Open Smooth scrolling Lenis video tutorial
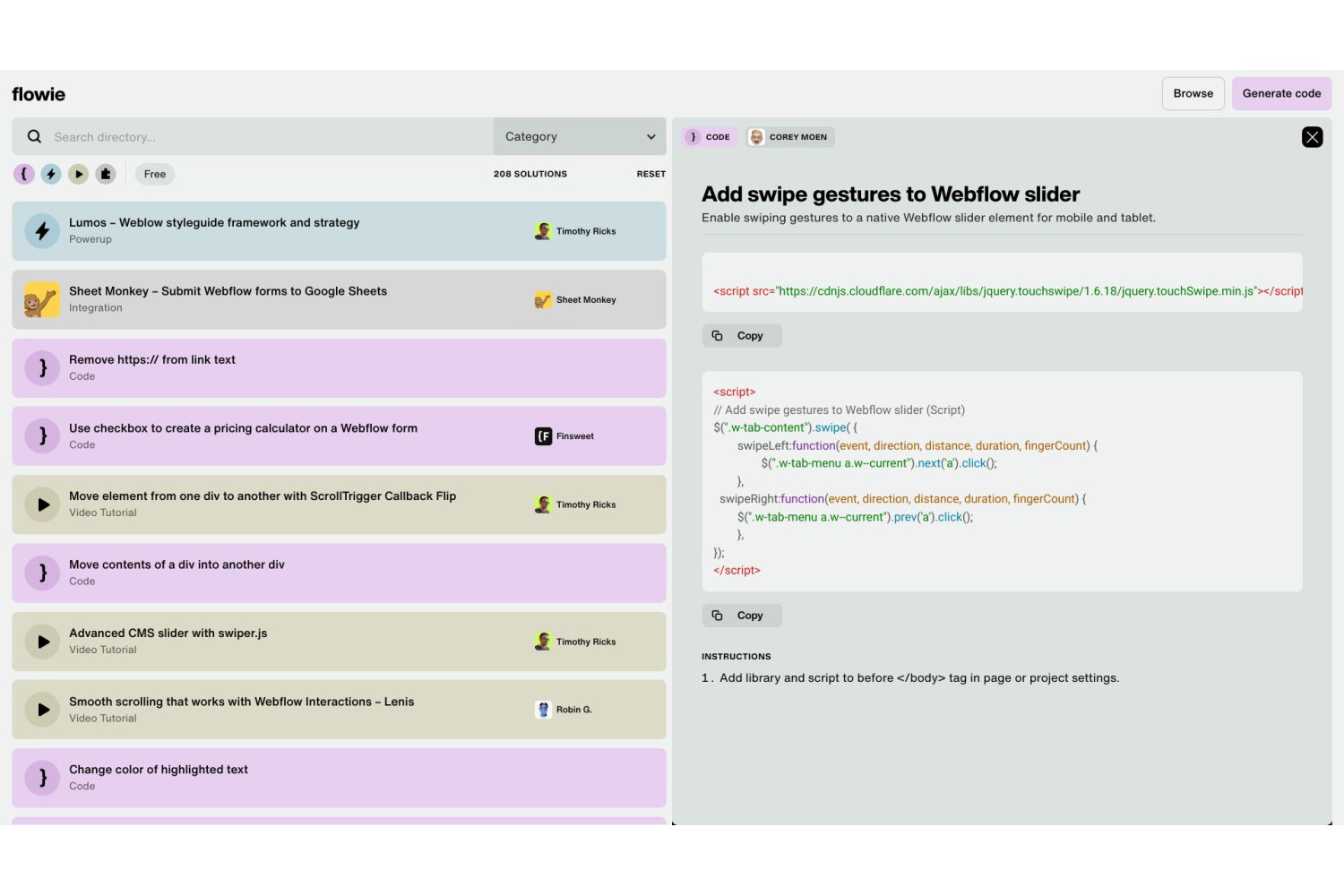Image resolution: width=1344 pixels, height=896 pixels. [339, 710]
